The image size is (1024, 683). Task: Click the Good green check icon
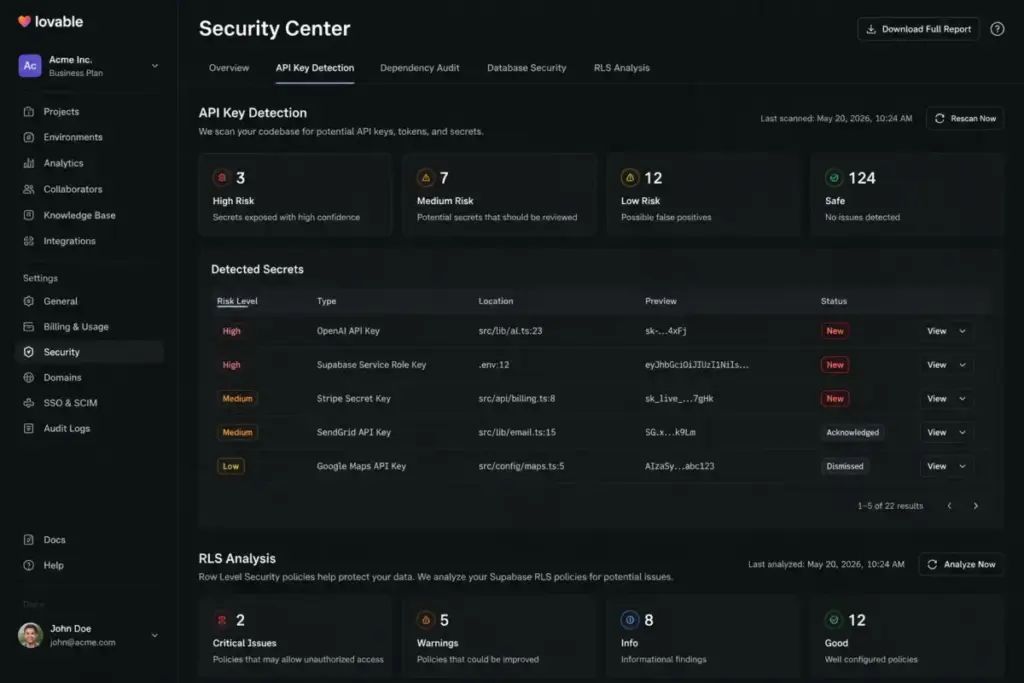pyautogui.click(x=833, y=620)
